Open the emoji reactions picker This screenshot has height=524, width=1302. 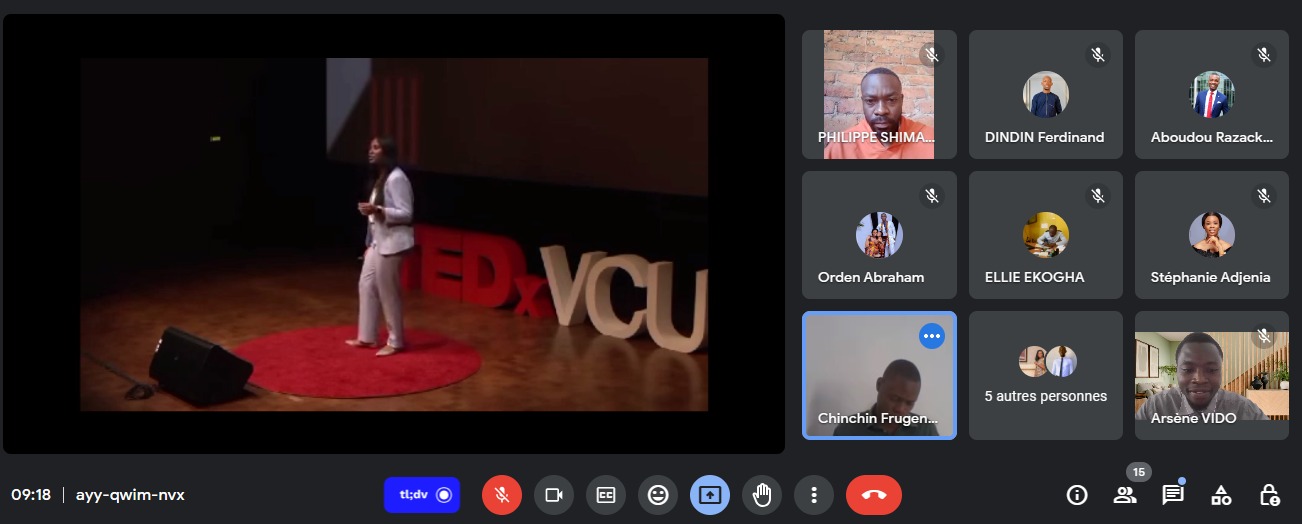coord(657,494)
